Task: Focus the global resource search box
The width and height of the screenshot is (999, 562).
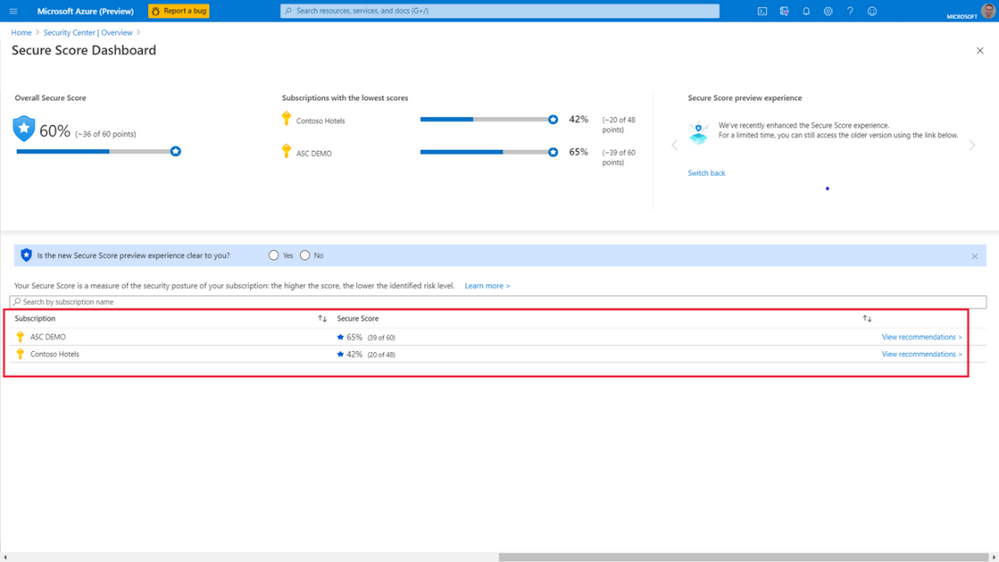Action: [500, 11]
